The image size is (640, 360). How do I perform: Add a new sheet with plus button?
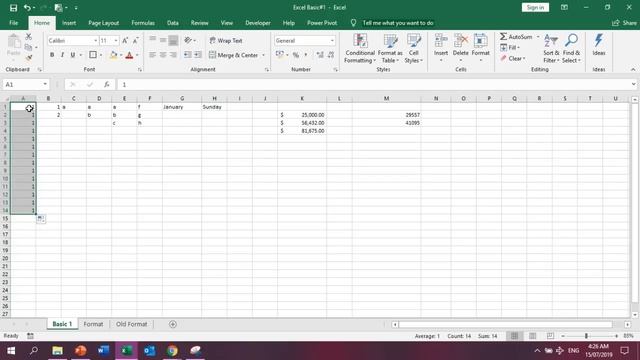[x=173, y=324]
